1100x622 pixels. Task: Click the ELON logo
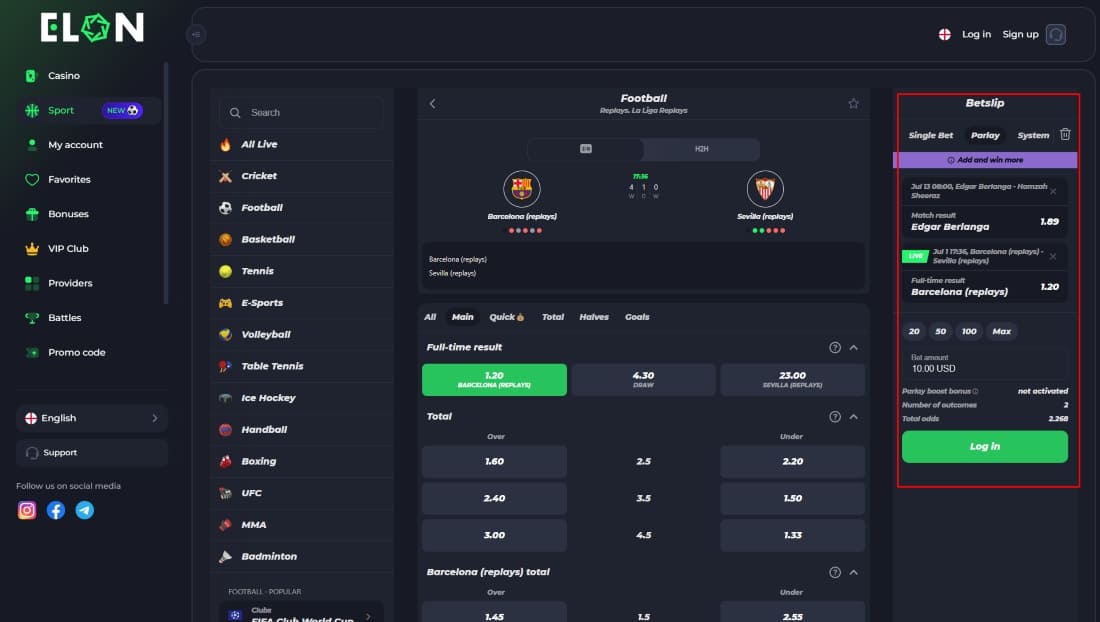pos(92,27)
